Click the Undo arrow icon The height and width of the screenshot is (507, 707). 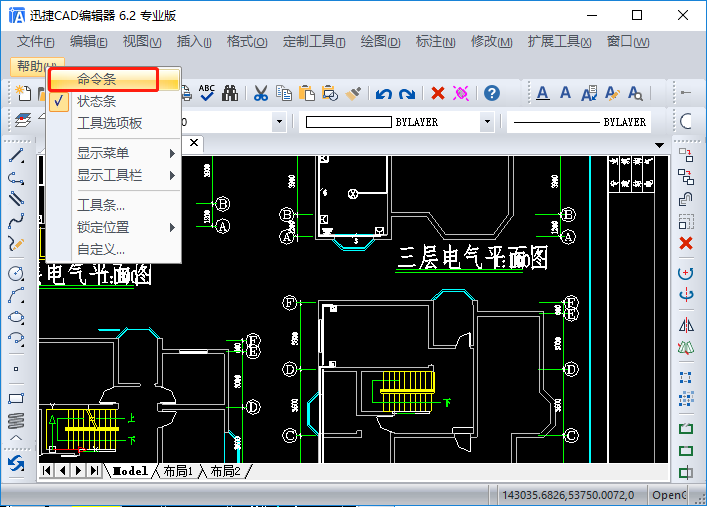[384, 94]
